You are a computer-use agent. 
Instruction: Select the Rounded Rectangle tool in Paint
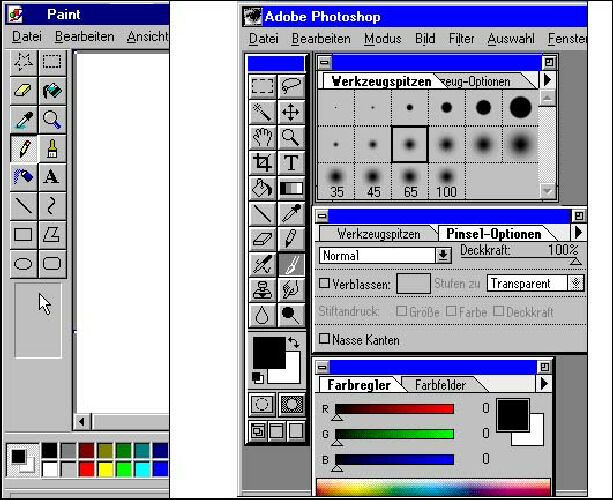pos(52,264)
